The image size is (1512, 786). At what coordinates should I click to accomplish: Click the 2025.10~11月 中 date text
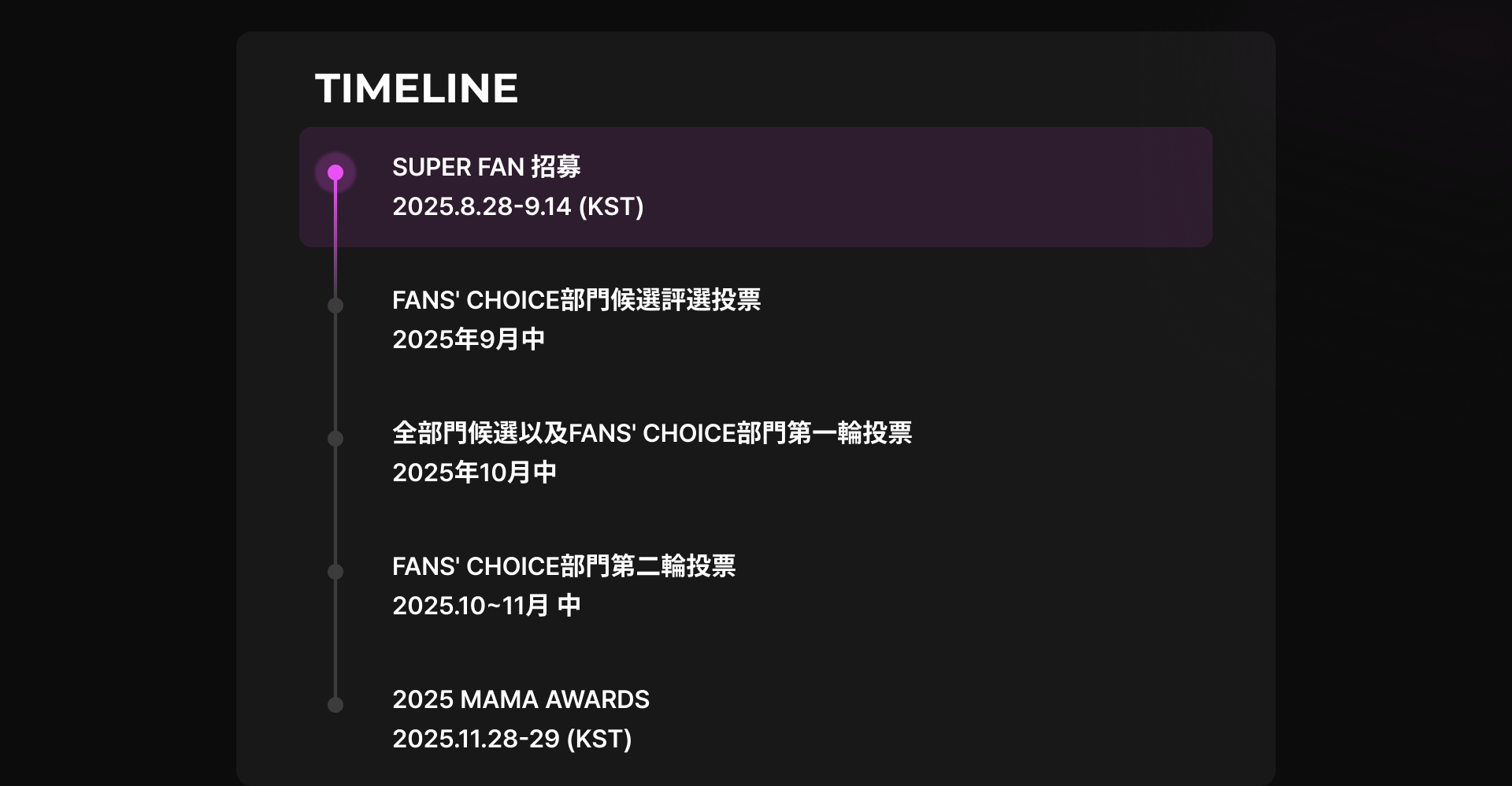pyautogui.click(x=487, y=606)
